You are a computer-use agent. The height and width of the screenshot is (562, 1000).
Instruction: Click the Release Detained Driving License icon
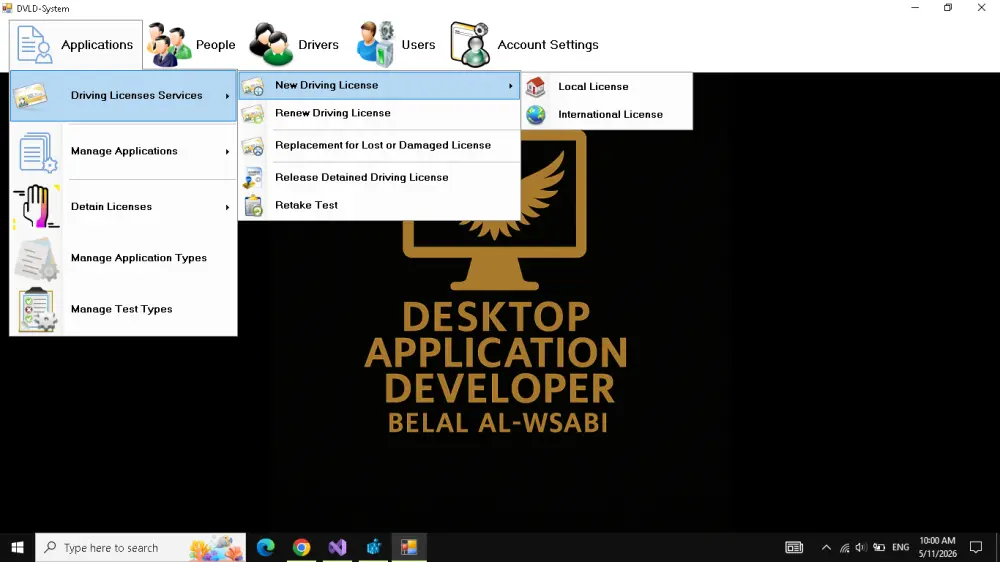pyautogui.click(x=253, y=178)
